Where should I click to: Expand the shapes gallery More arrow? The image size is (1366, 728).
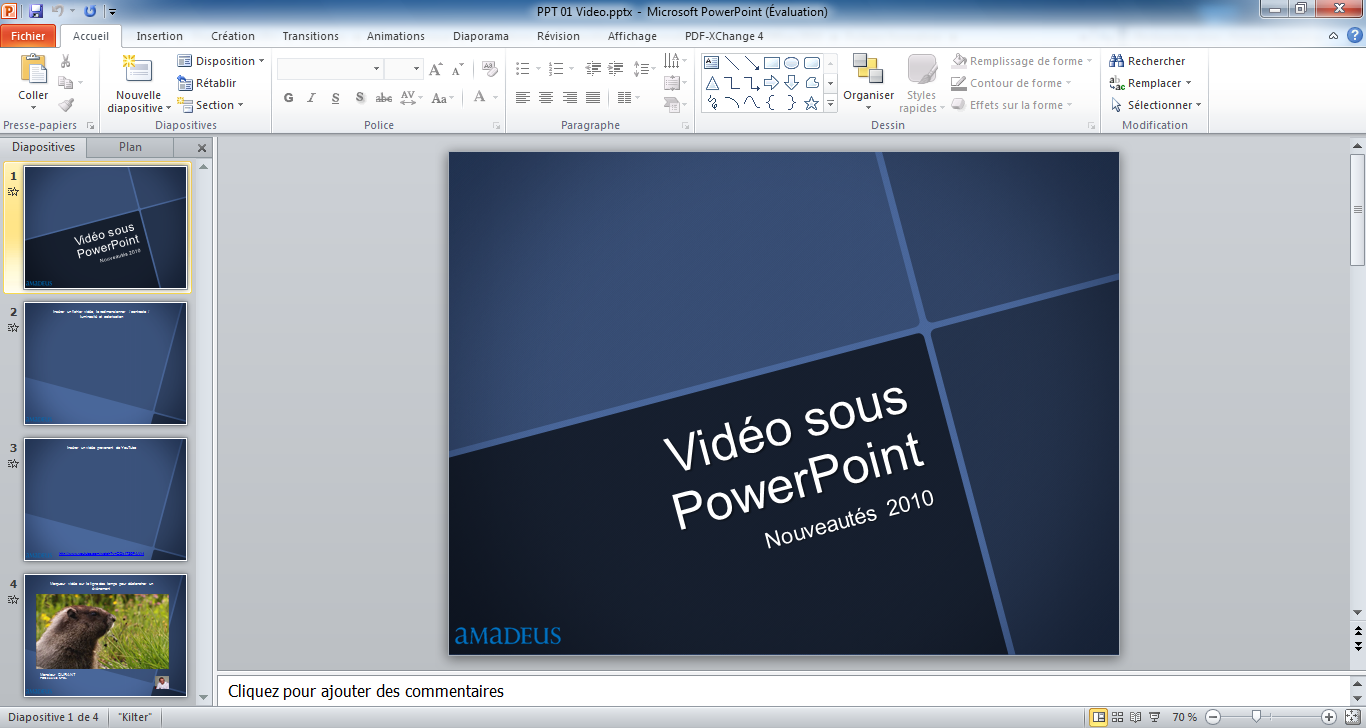(x=831, y=103)
